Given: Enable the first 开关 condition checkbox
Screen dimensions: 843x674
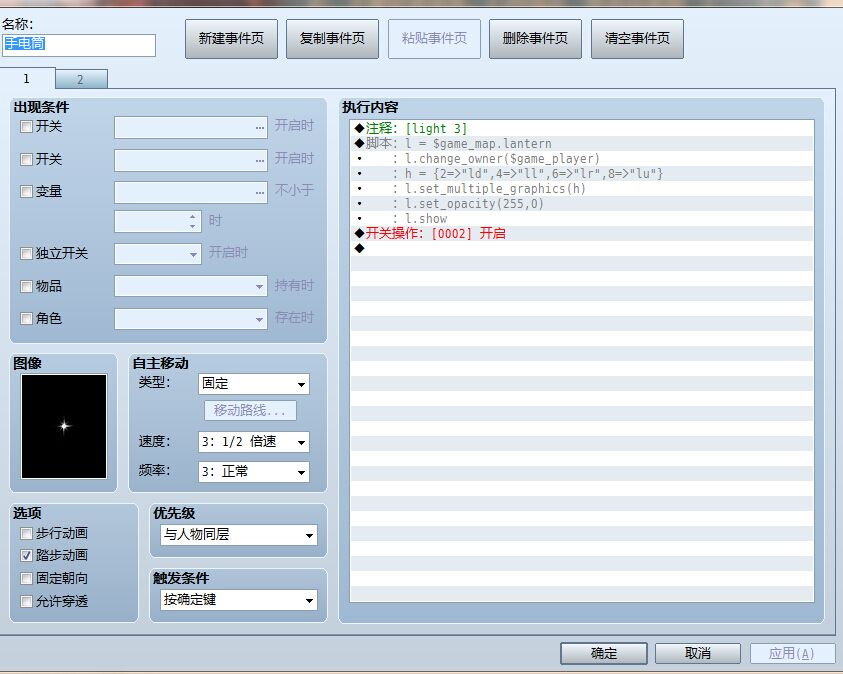Looking at the screenshot, I should (26, 127).
